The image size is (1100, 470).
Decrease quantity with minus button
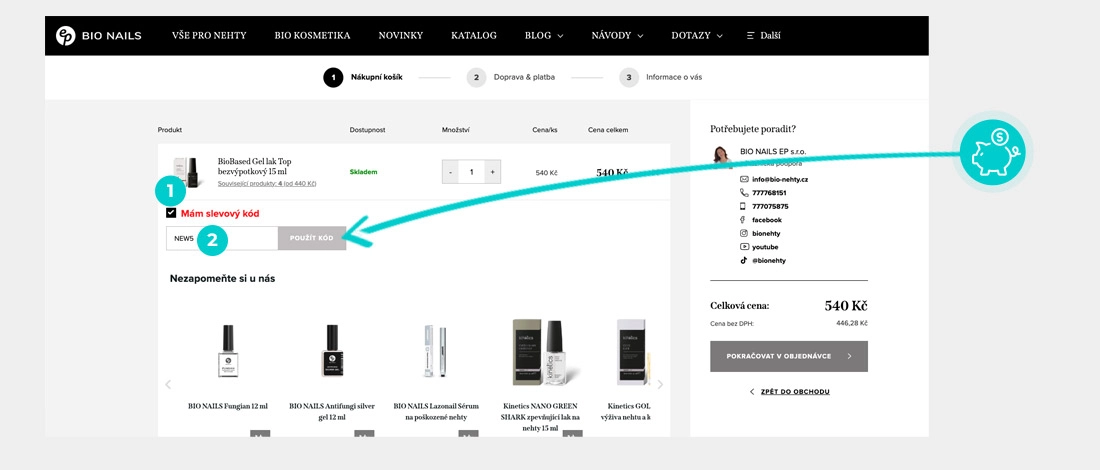450,172
